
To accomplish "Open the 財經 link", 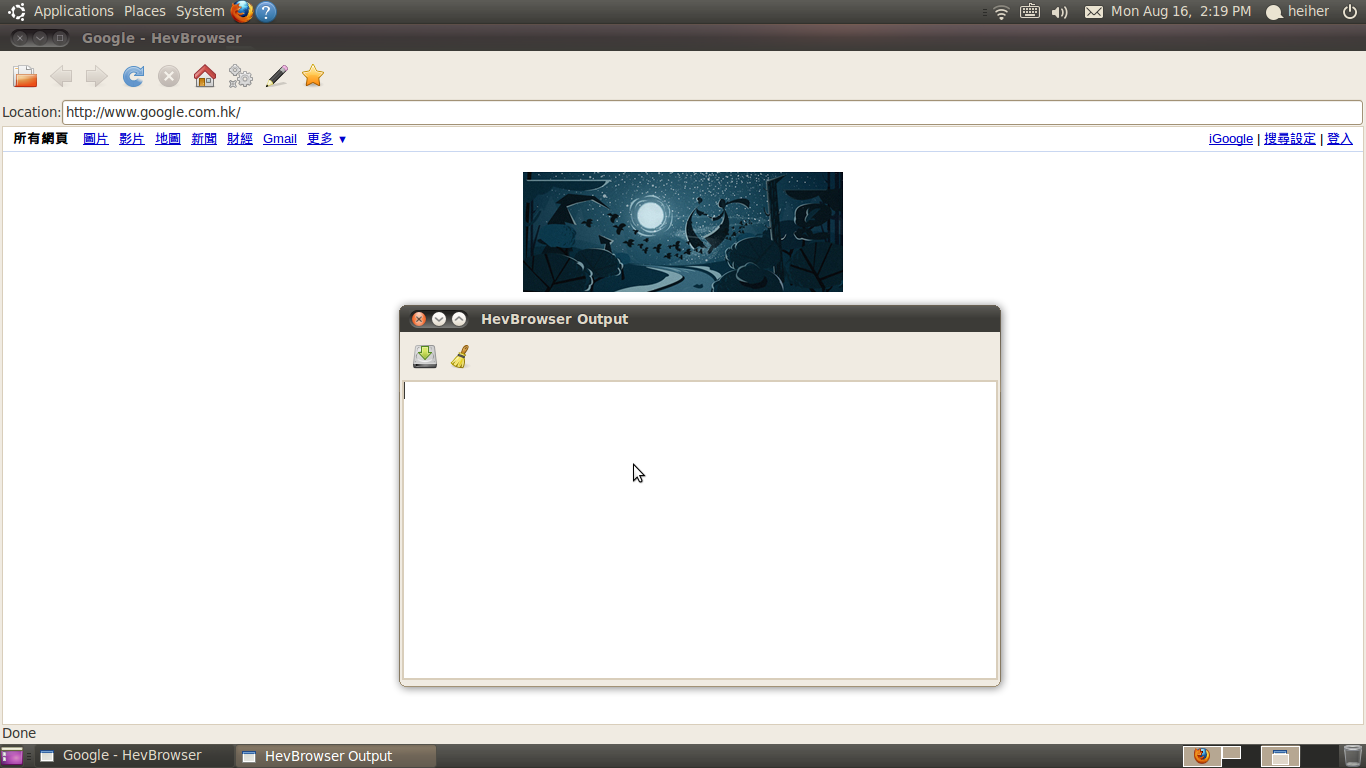I will point(240,139).
